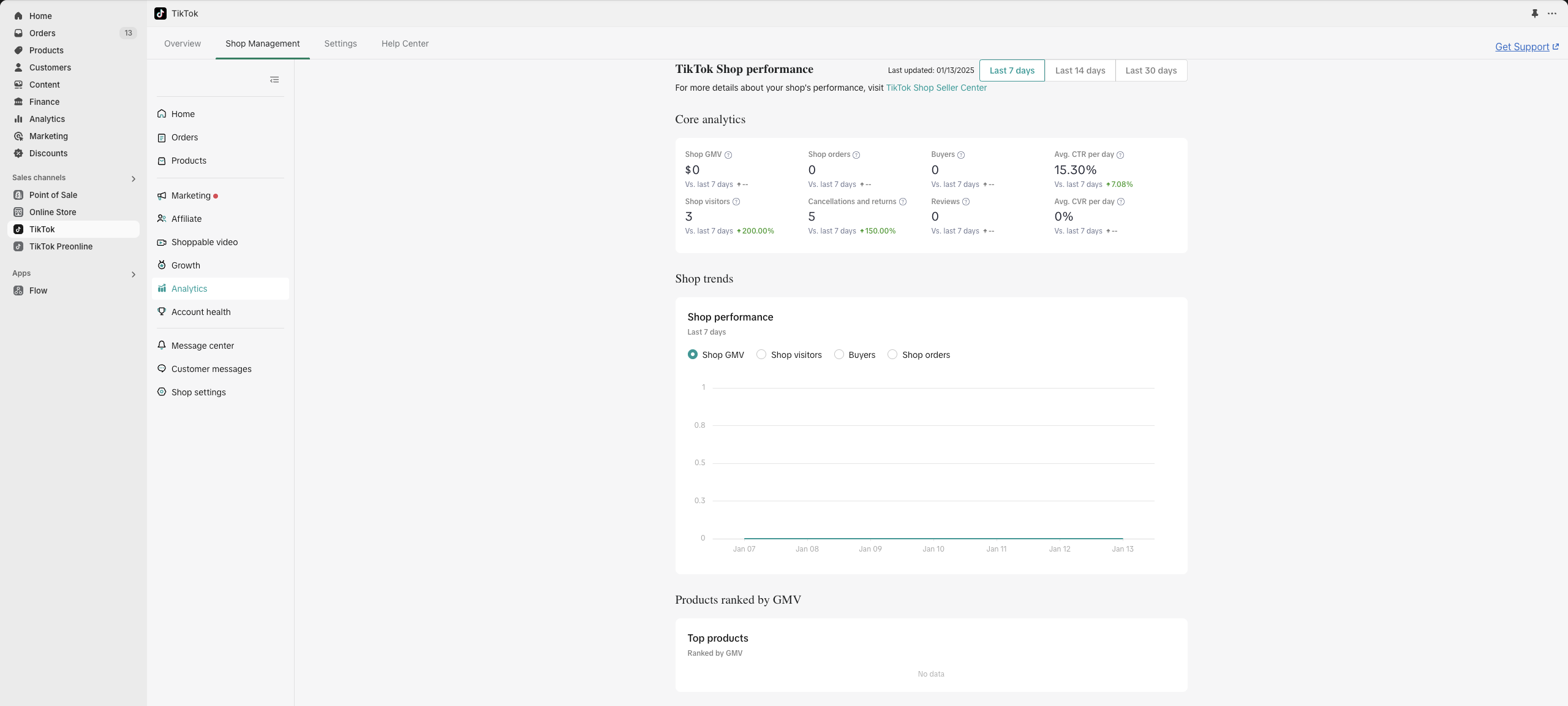Open the TikTok Shop Seller Center link

936,88
